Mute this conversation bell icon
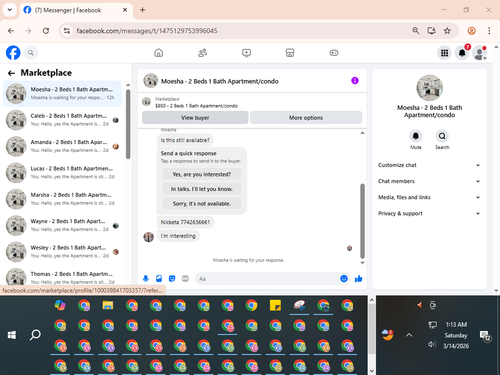The image size is (500, 375). (x=416, y=136)
